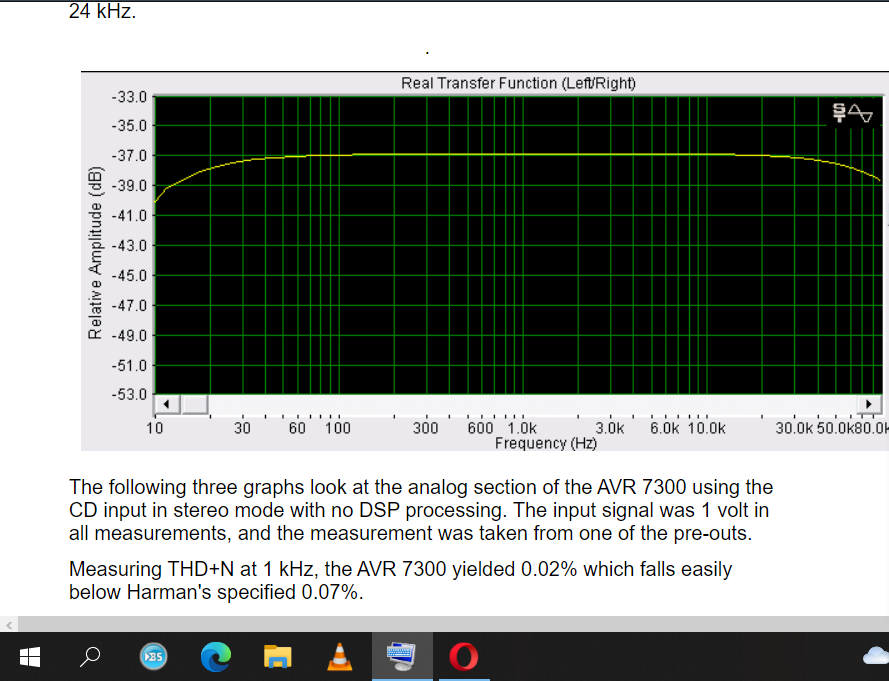This screenshot has height=681, width=889.
Task: Click the graph's waveform icon in top-right corner
Action: [852, 113]
